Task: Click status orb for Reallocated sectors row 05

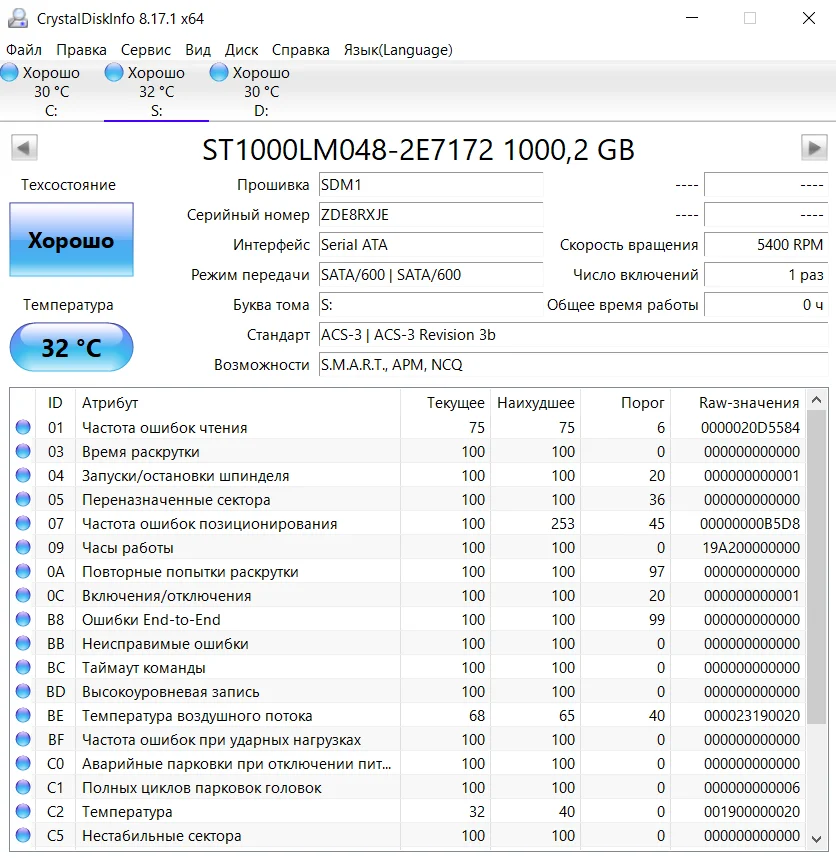Action: click(x=23, y=500)
